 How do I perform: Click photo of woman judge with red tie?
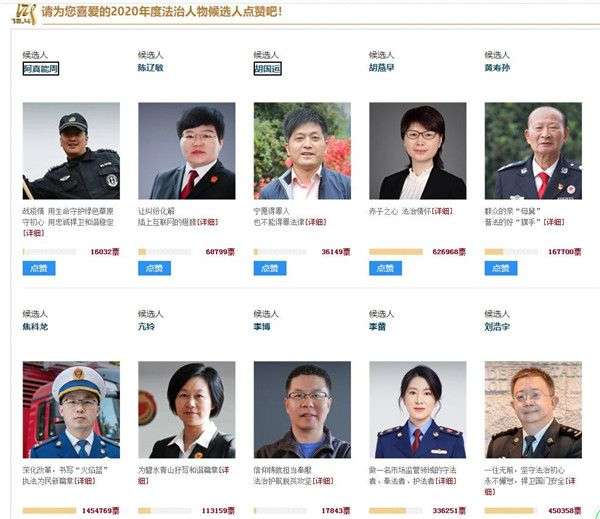pos(187,151)
